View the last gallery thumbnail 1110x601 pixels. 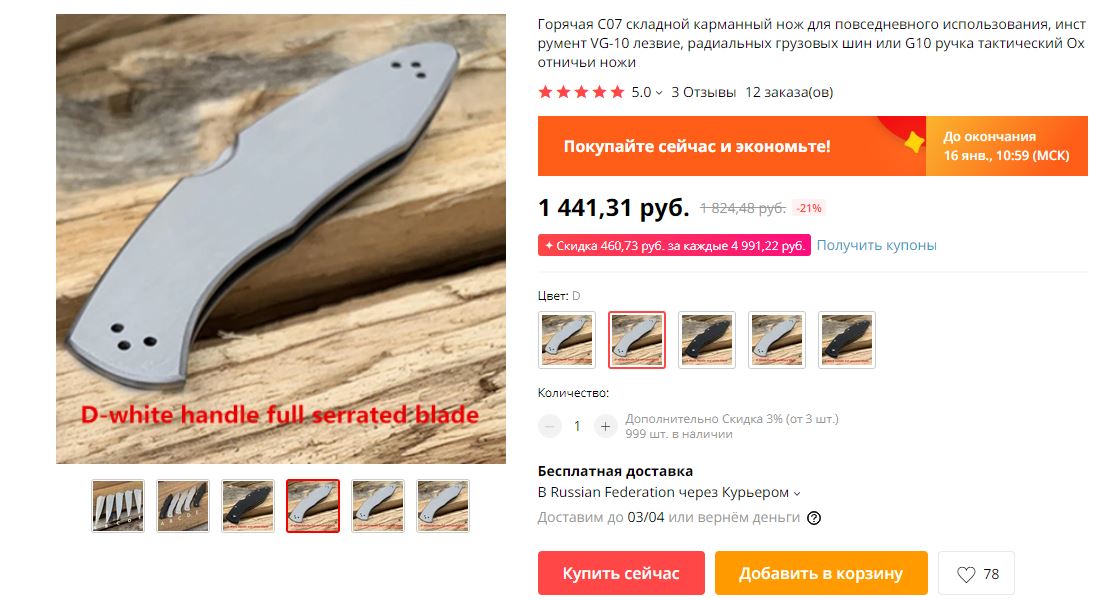tap(442, 506)
